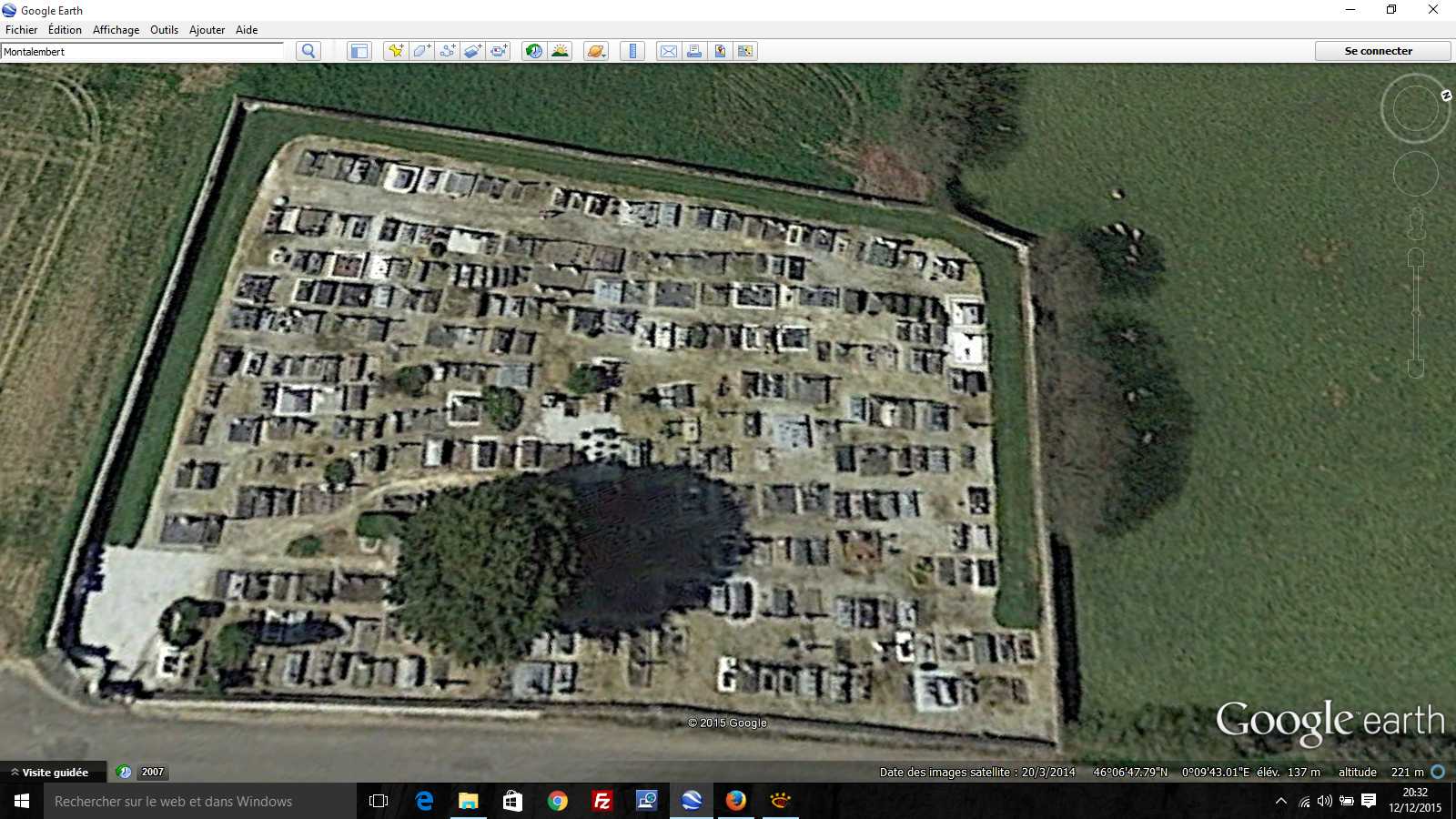
Task: Show historical imagery clock icon
Action: (x=534, y=51)
